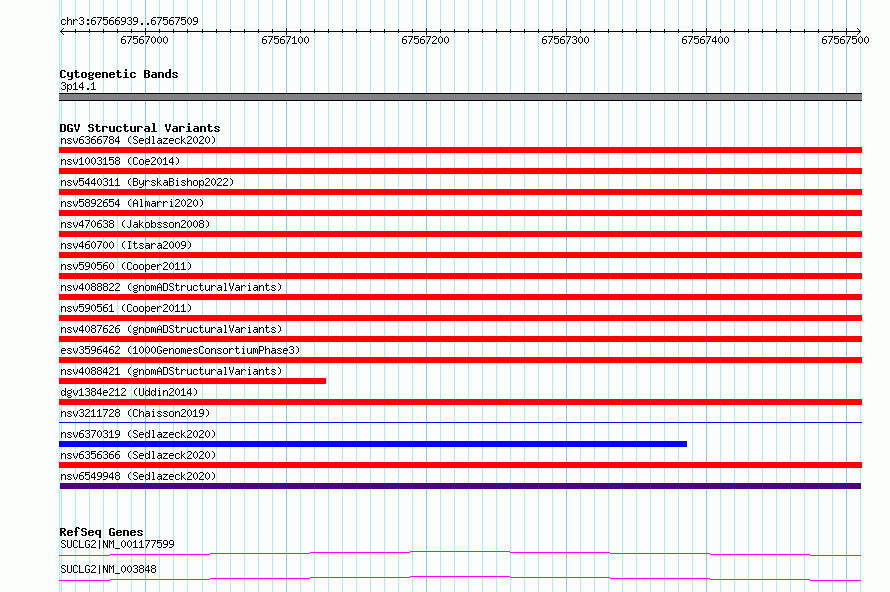Select the nsv6356366 (Sedlazeck2020) label

click(138, 455)
